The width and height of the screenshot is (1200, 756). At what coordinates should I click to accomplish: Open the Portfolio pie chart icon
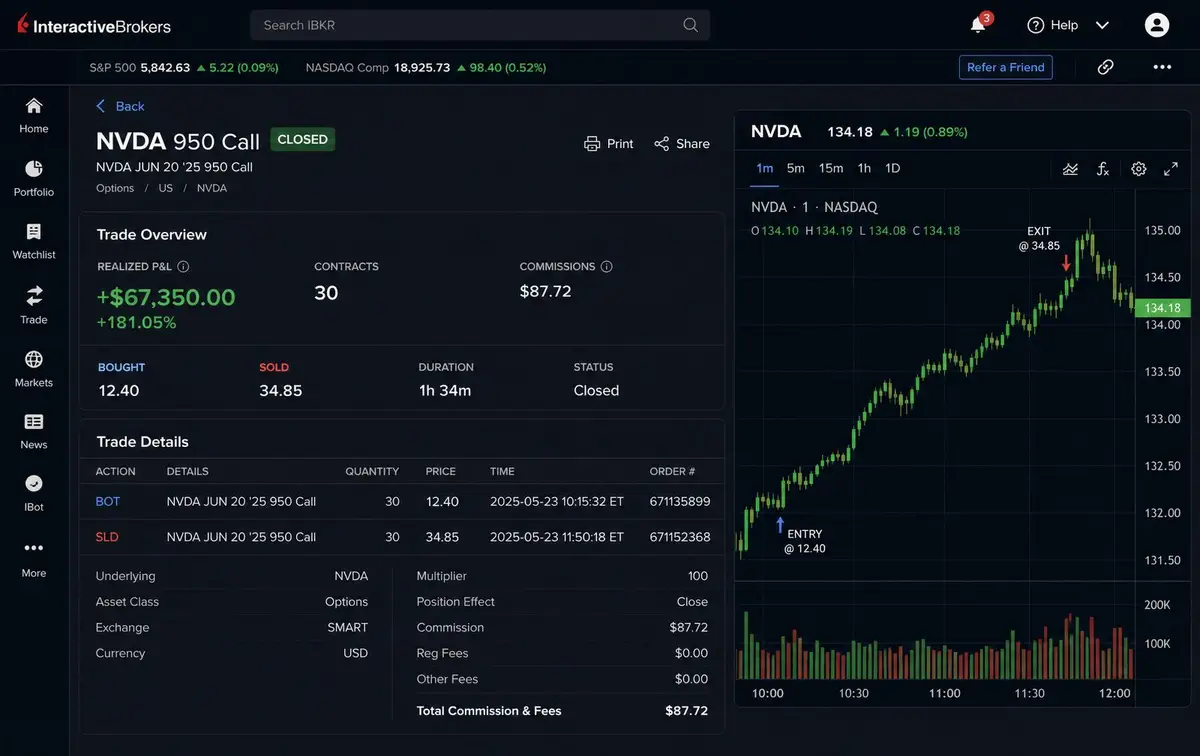pos(34,168)
